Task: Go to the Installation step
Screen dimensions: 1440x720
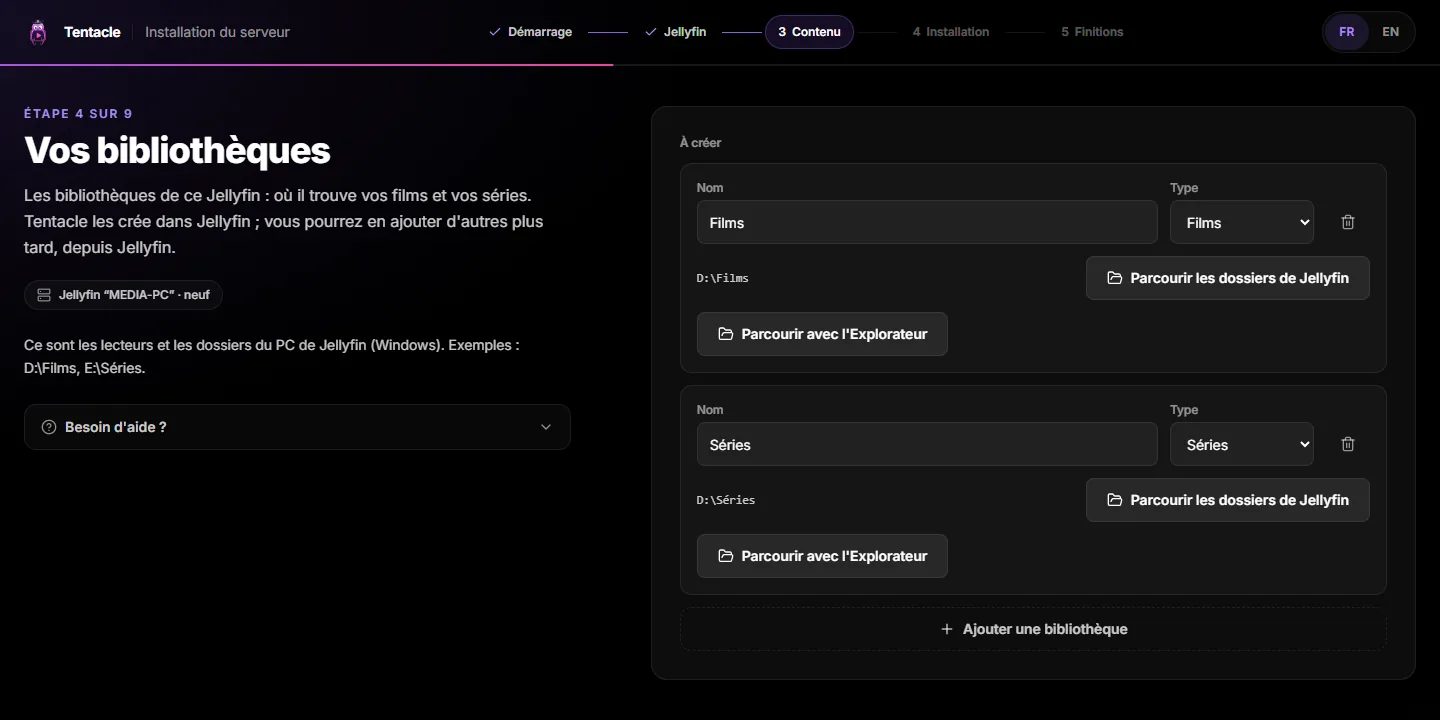Action: pyautogui.click(x=951, y=32)
